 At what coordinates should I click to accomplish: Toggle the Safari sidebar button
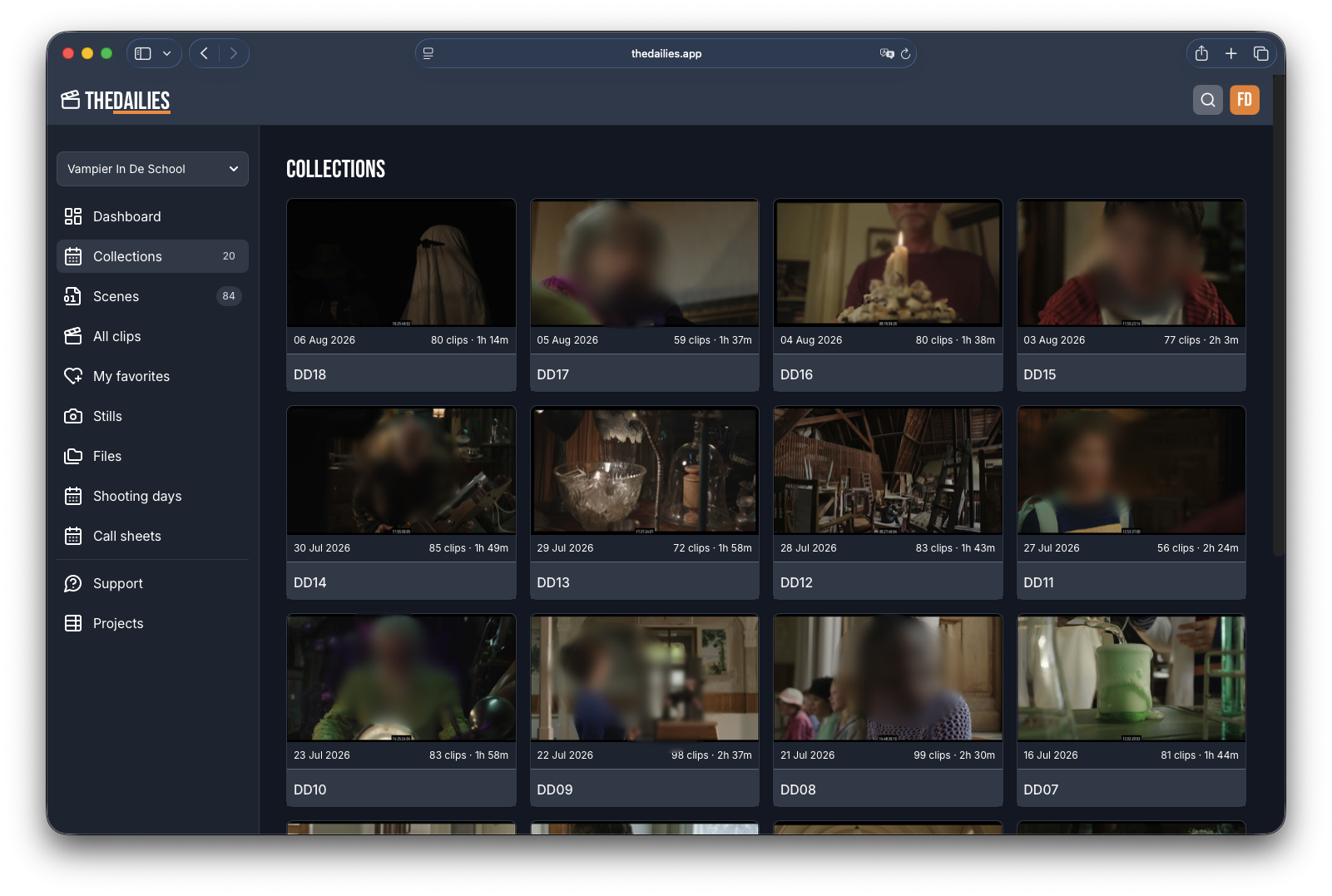[143, 53]
